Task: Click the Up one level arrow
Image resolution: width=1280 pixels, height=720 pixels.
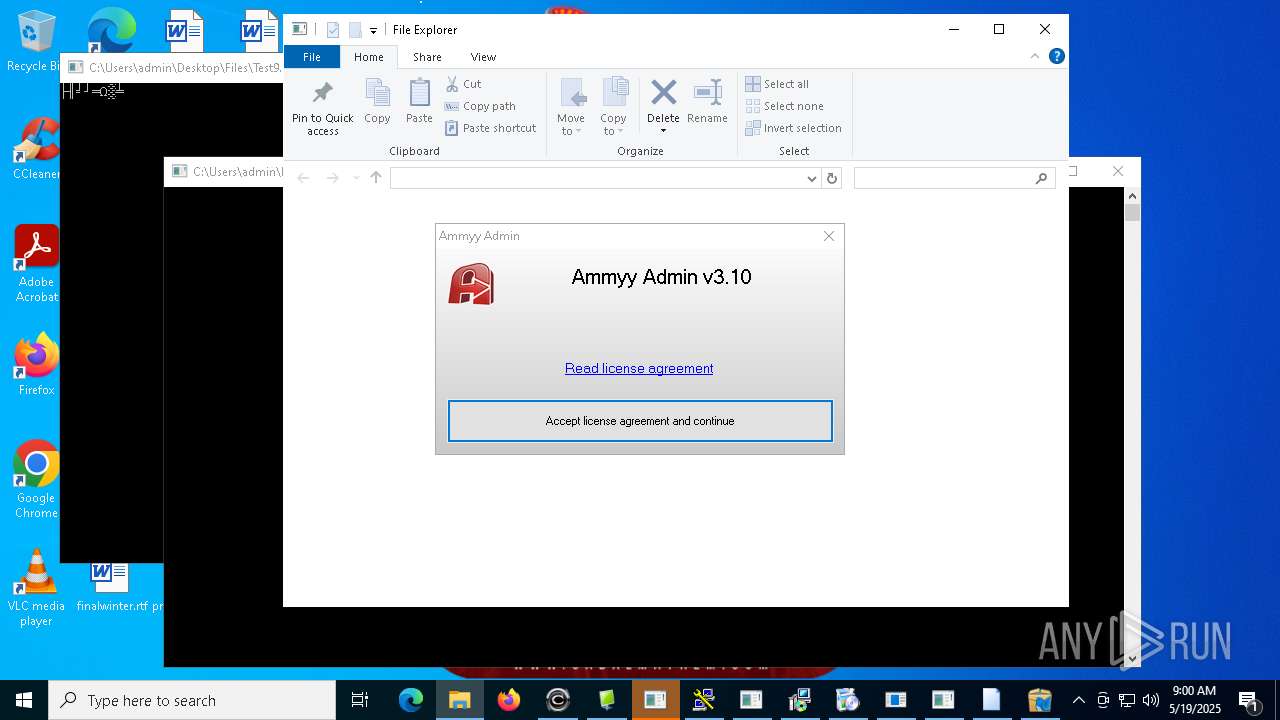Action: [376, 178]
